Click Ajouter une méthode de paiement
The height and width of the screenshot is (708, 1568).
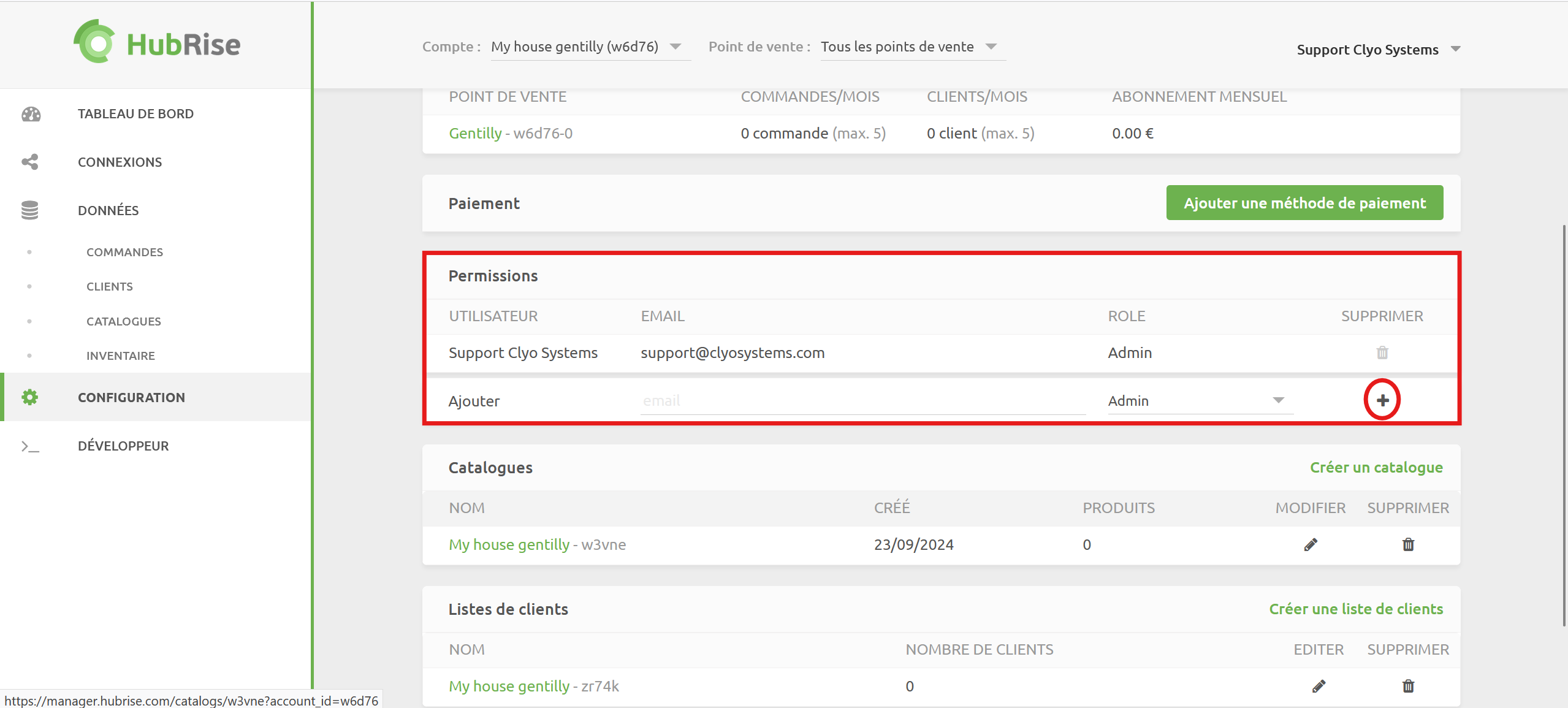[1304, 203]
